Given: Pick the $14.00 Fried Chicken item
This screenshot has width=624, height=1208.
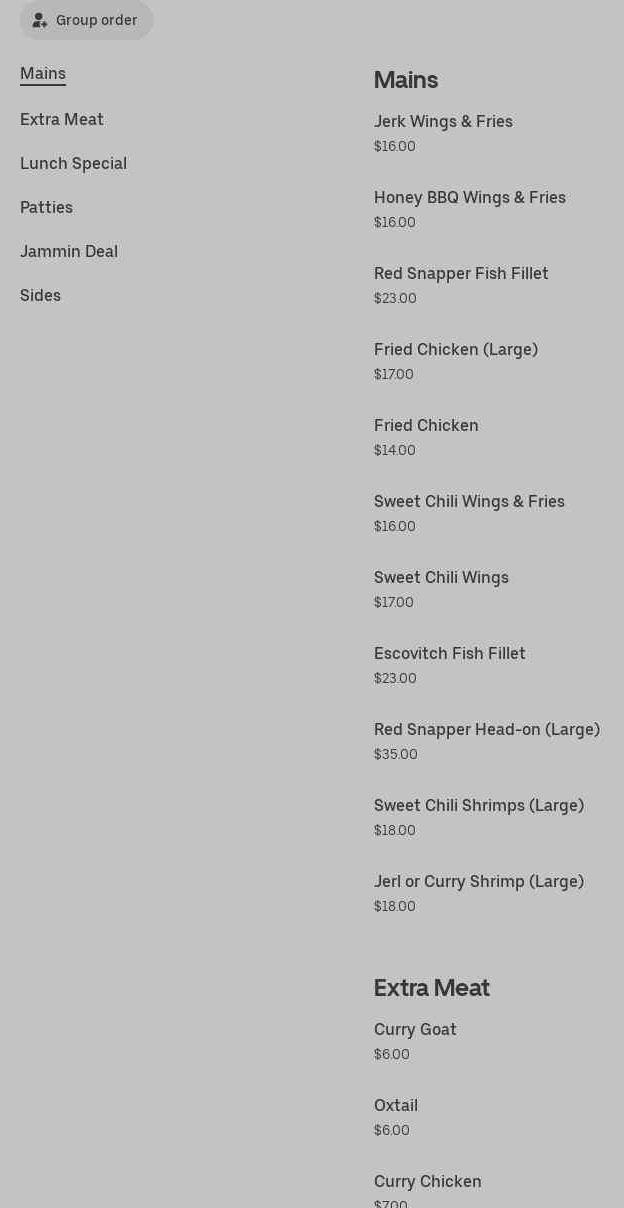Looking at the screenshot, I should coord(426,426).
